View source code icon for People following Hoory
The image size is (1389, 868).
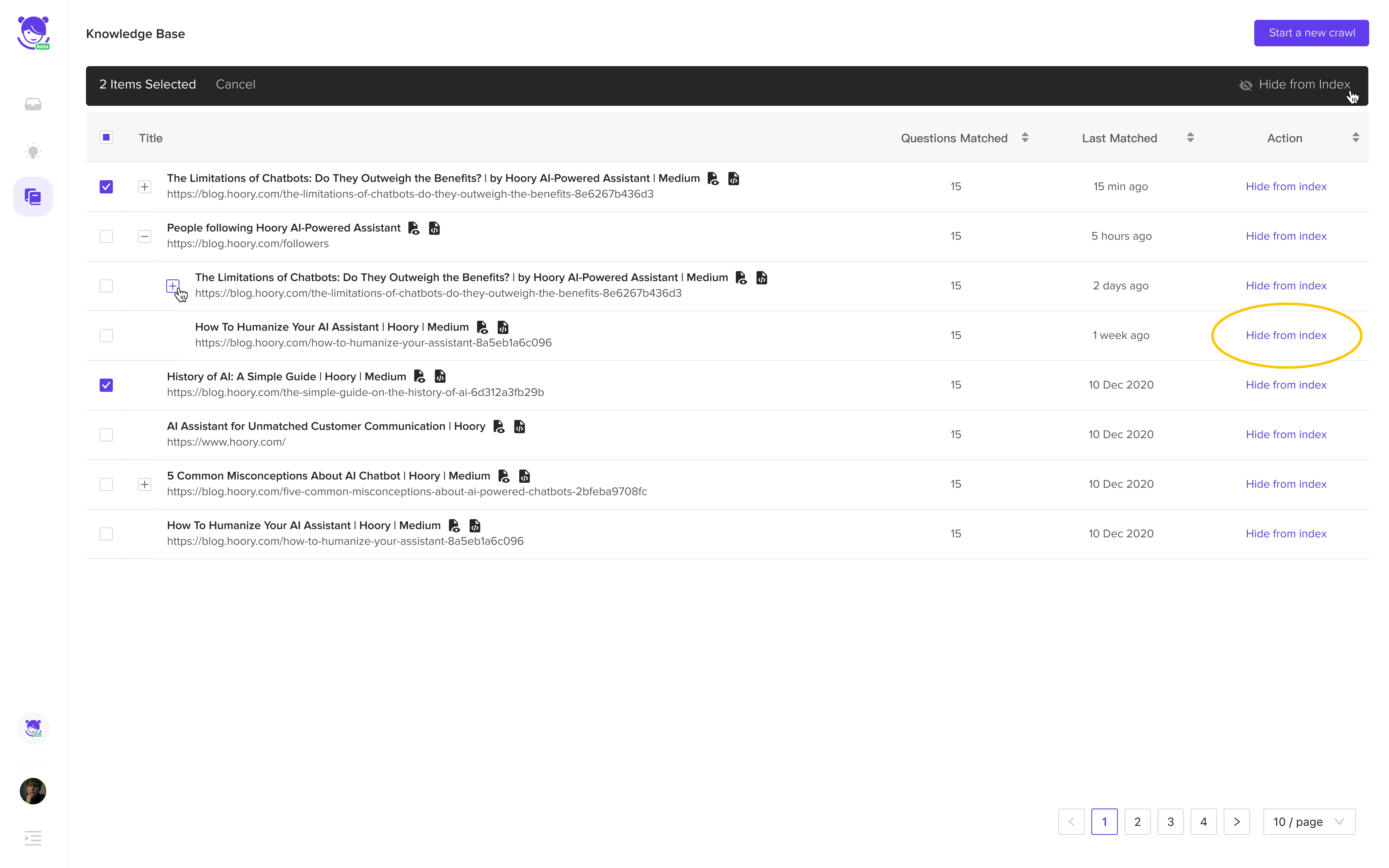point(434,229)
